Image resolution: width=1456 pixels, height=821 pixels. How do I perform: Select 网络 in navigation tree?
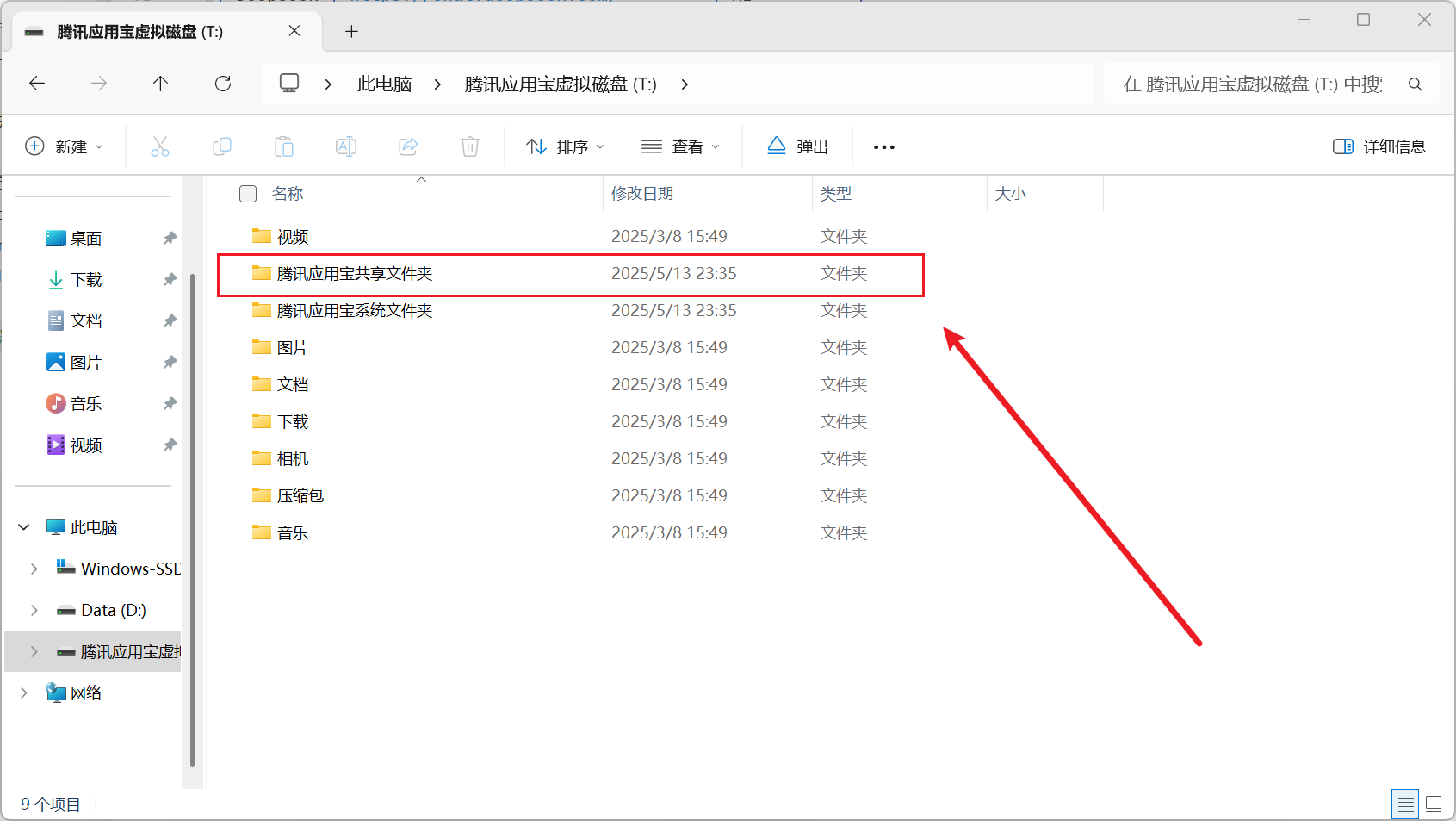pyautogui.click(x=86, y=693)
